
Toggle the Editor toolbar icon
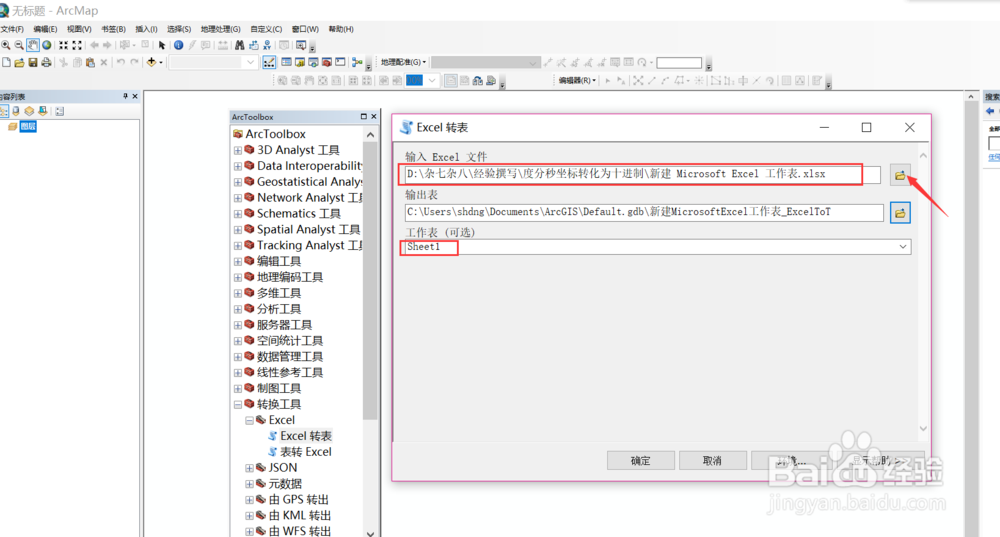[269, 63]
